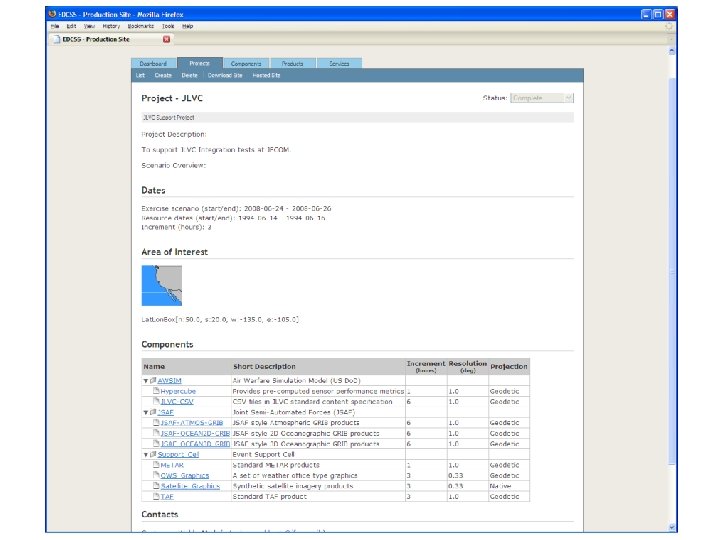Open the Bookmarks menu
The image size is (720, 540).
[141, 27]
